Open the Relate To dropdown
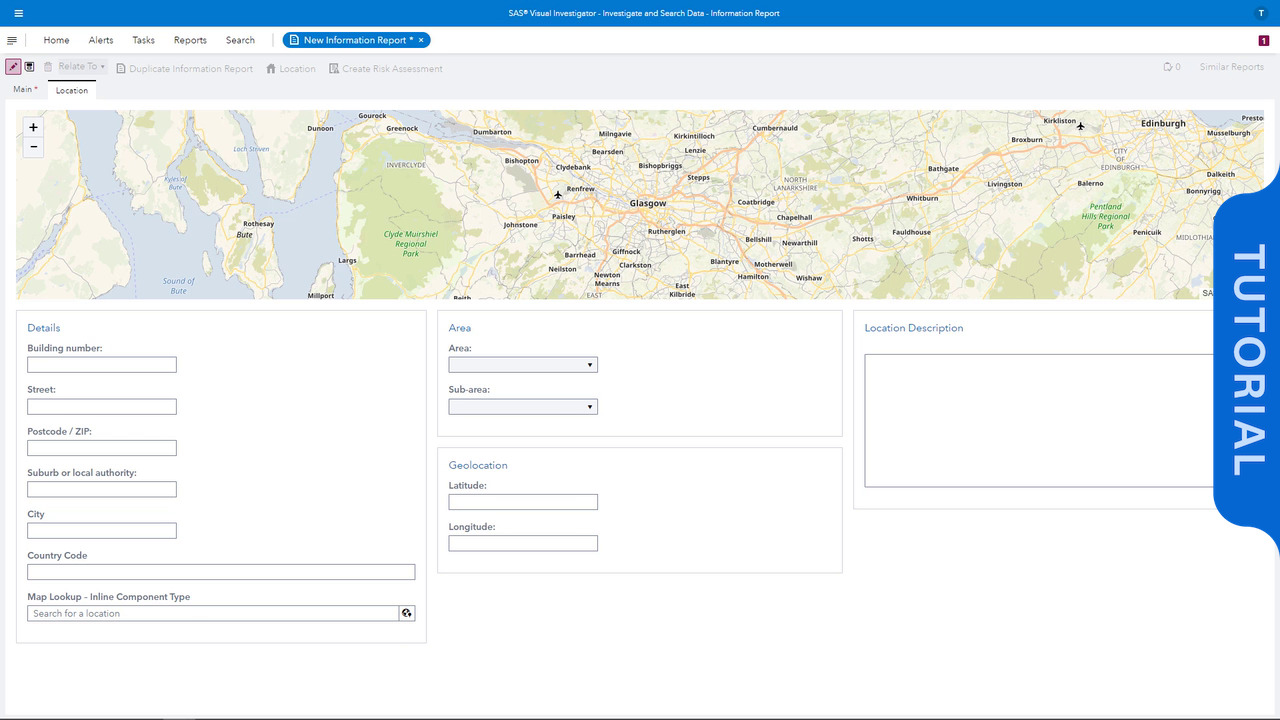This screenshot has width=1280, height=720. (81, 67)
